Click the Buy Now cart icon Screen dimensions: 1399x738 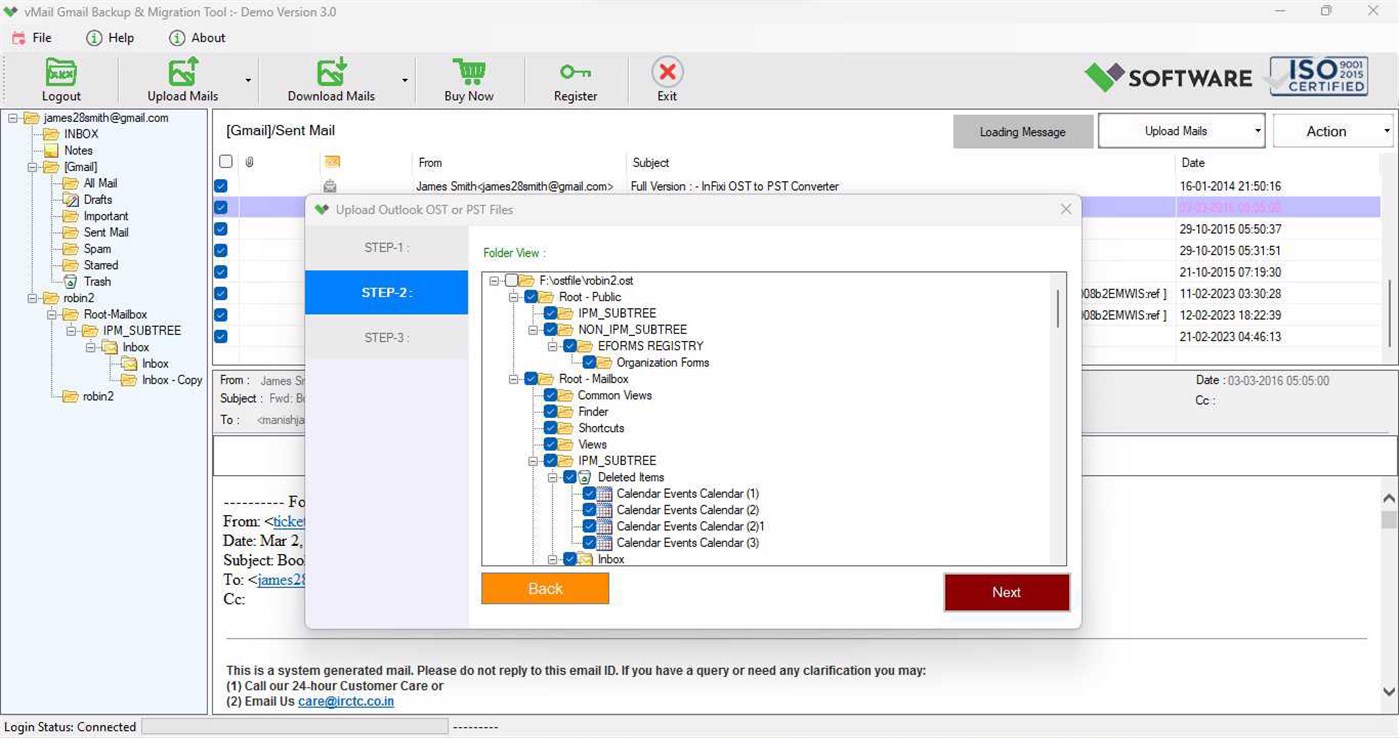(469, 72)
